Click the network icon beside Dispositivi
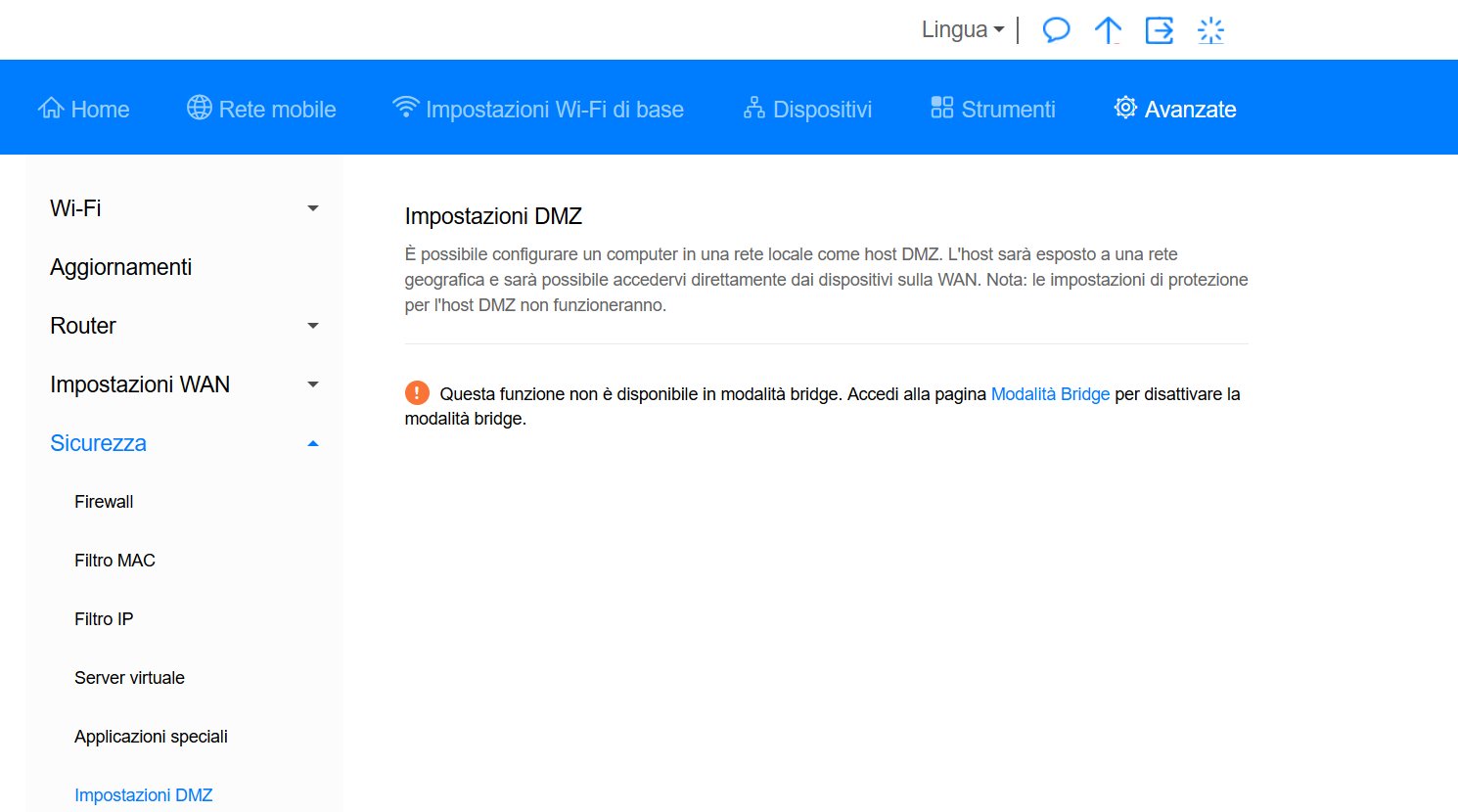The image size is (1458, 812). tap(754, 108)
